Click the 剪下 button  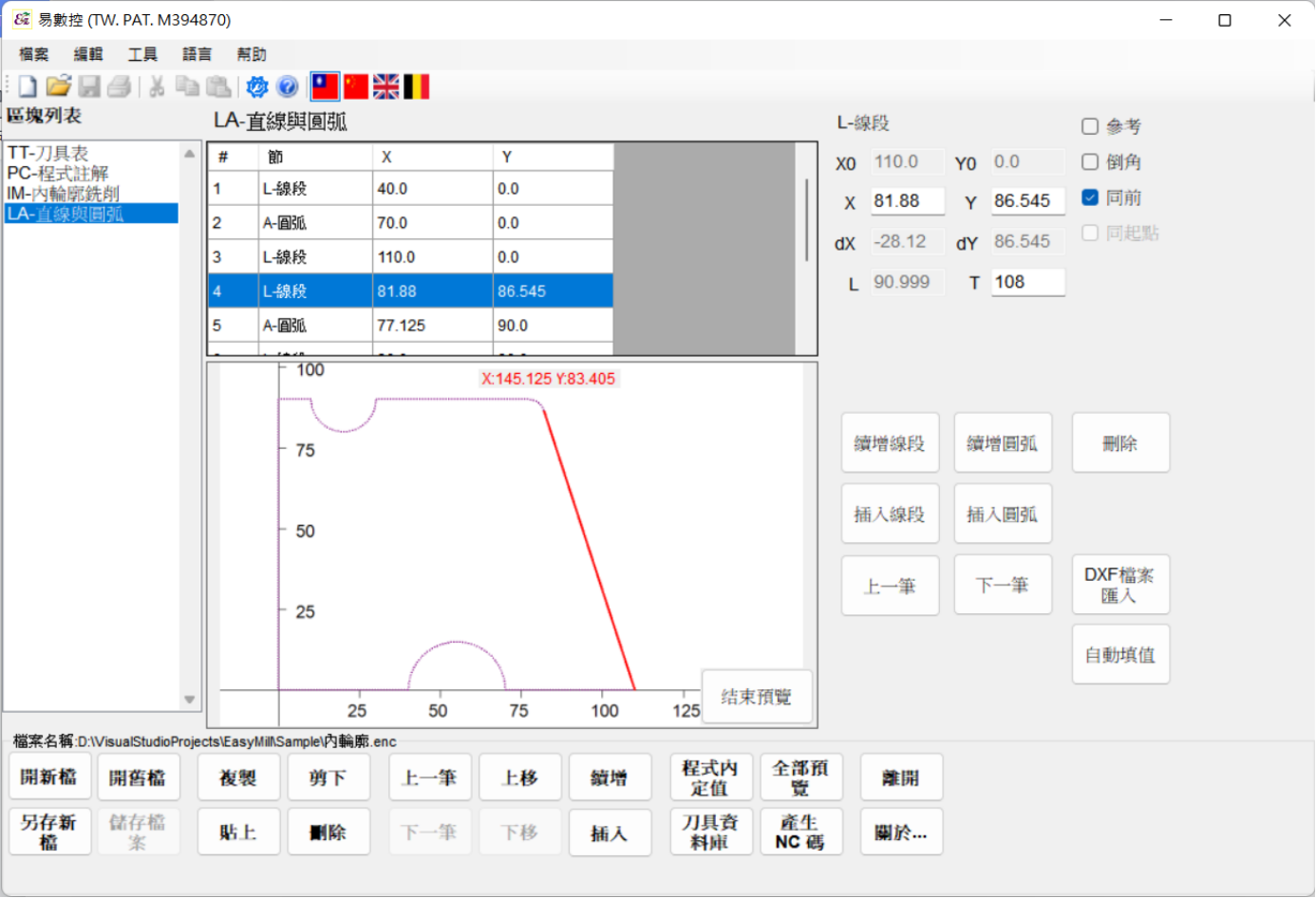tap(328, 777)
